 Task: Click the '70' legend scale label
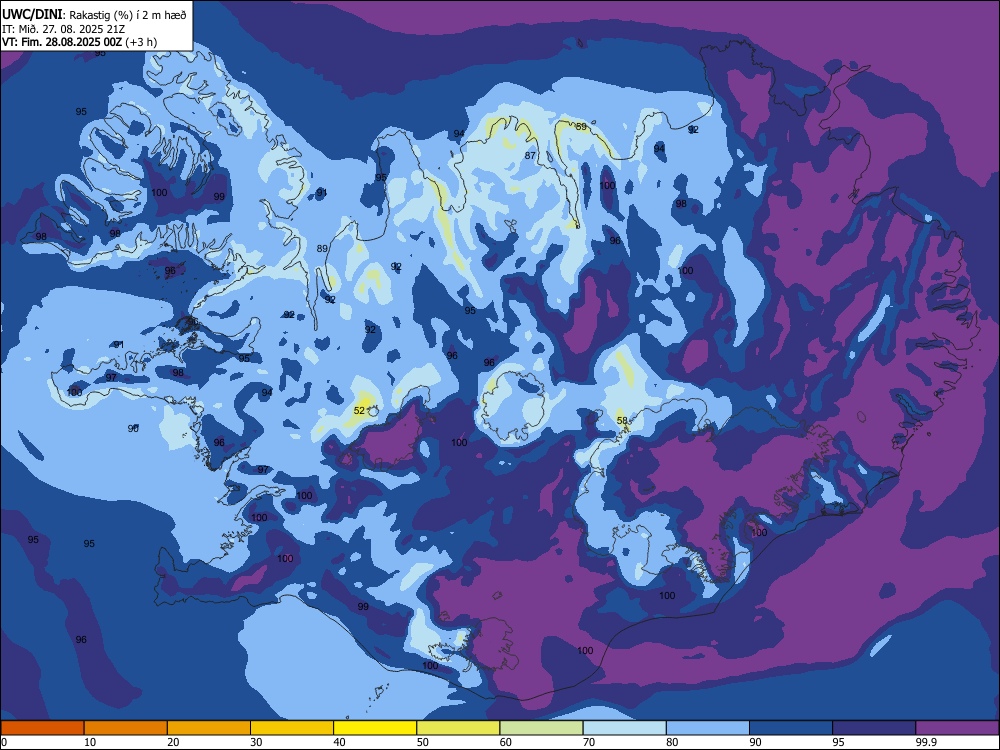tap(589, 742)
